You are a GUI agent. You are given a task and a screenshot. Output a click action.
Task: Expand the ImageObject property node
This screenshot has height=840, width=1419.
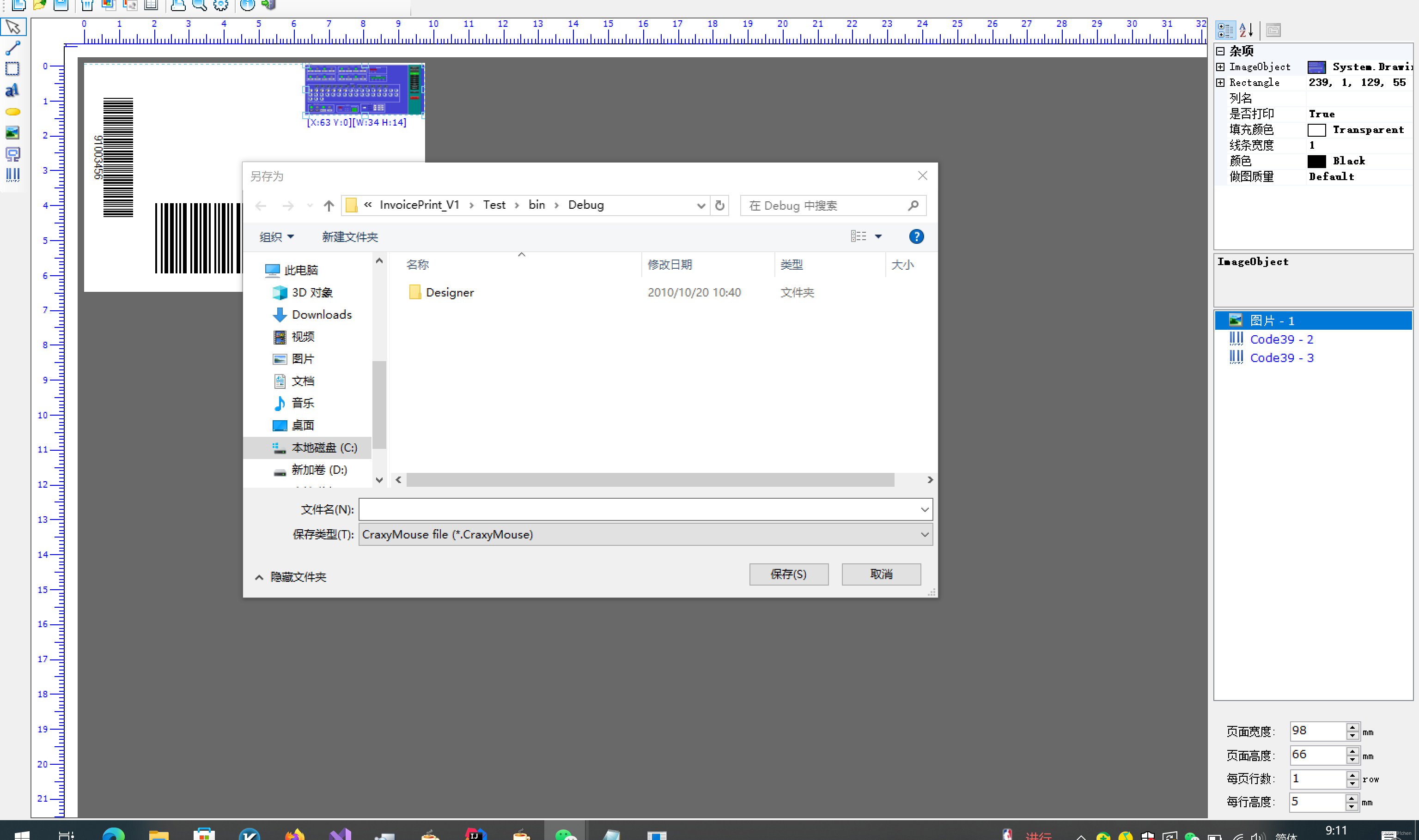coord(1220,67)
